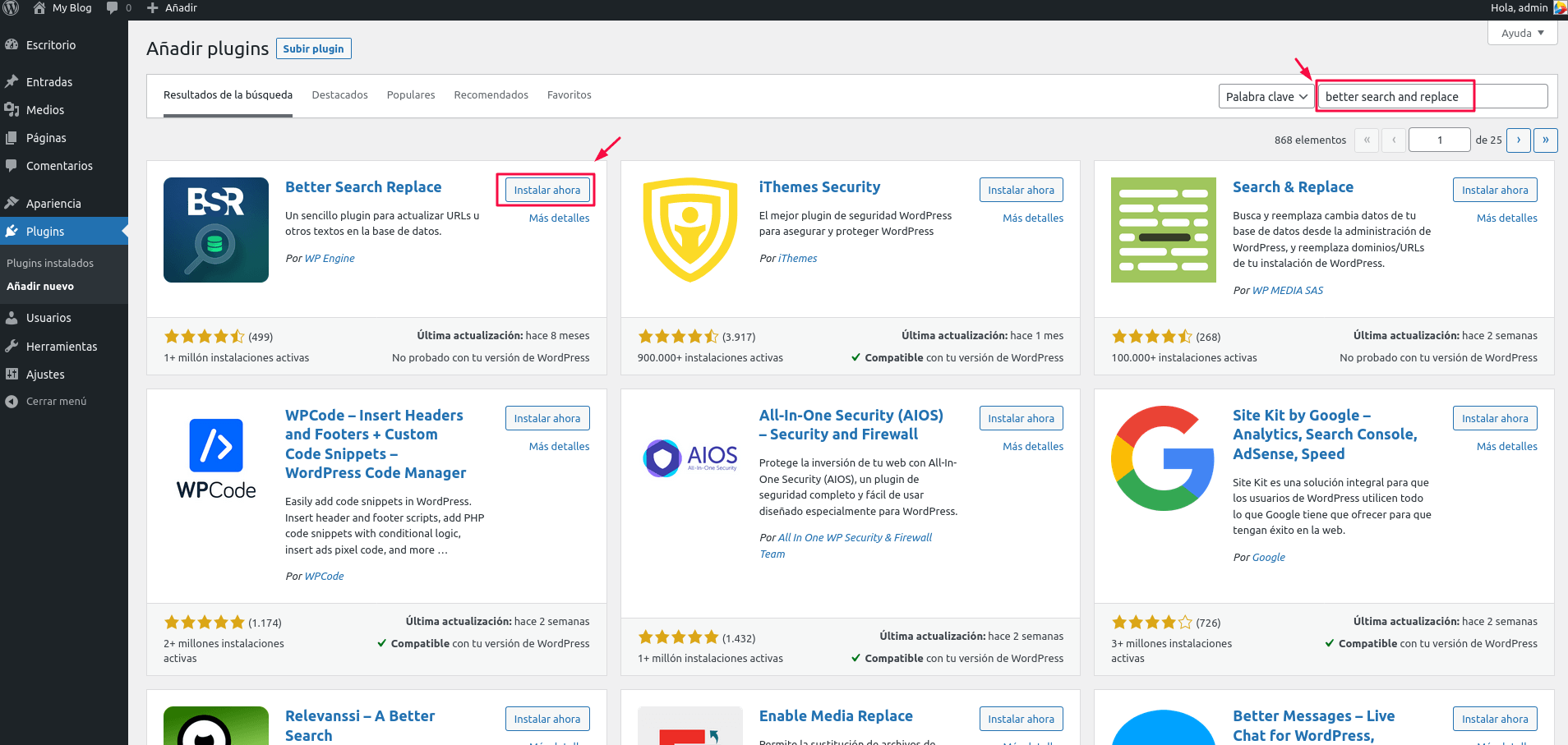Click the Usuarios person icon
Viewport: 1568px width, 745px height.
point(12,317)
